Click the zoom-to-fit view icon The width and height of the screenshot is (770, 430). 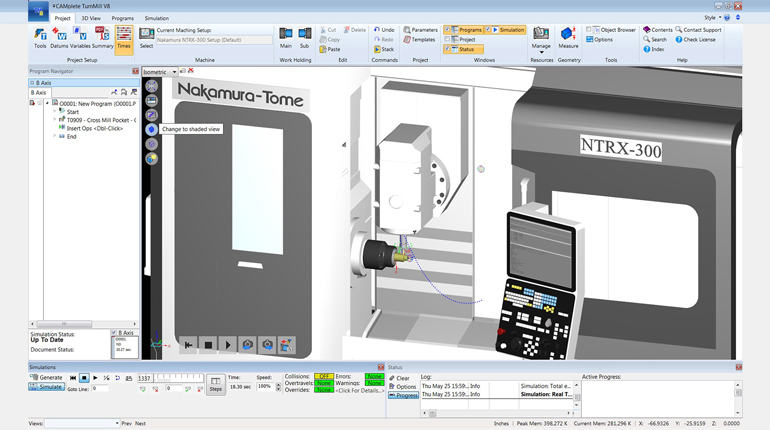[x=152, y=86]
